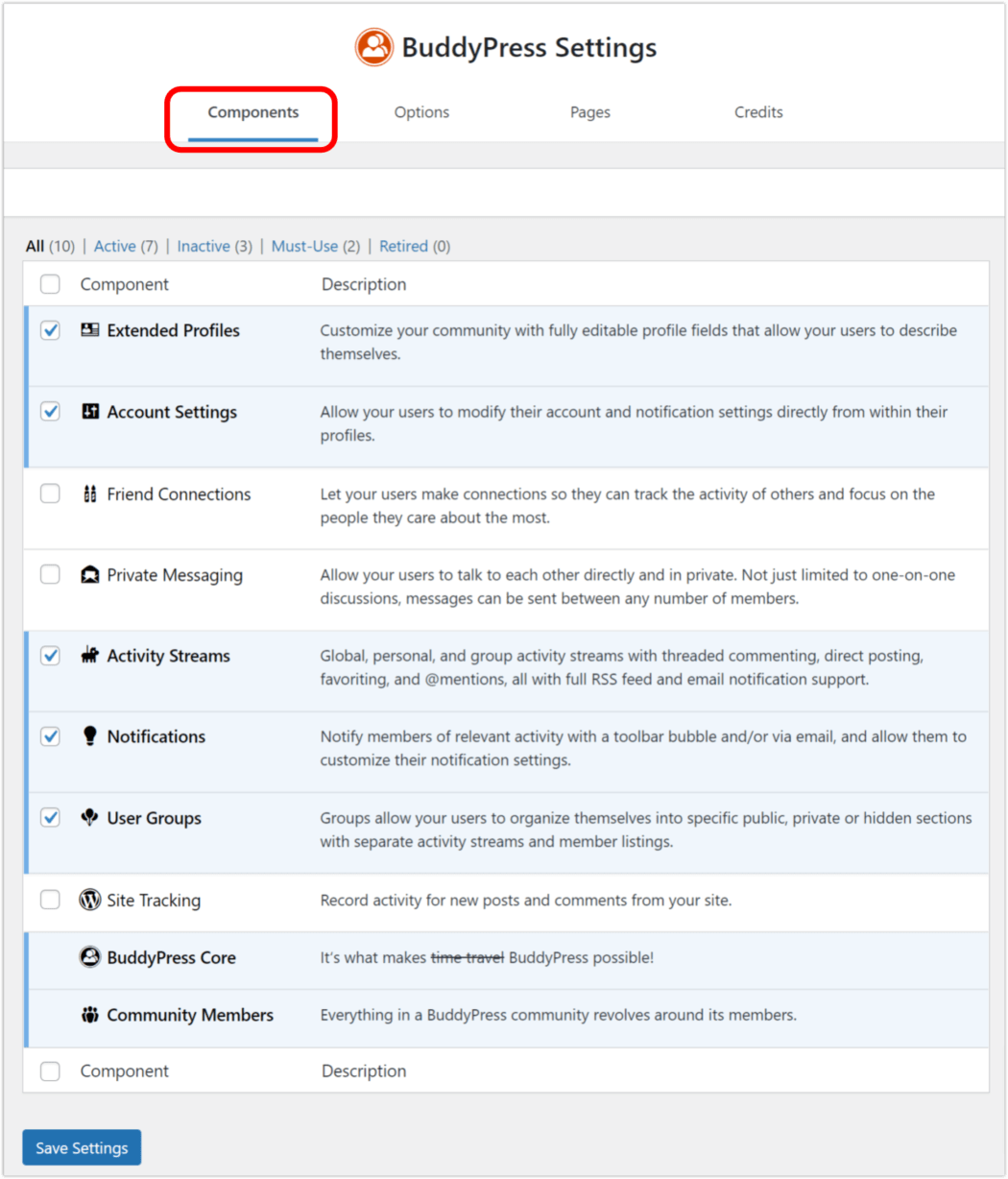Open the Credits tab
This screenshot has width=1008, height=1179.
click(758, 112)
